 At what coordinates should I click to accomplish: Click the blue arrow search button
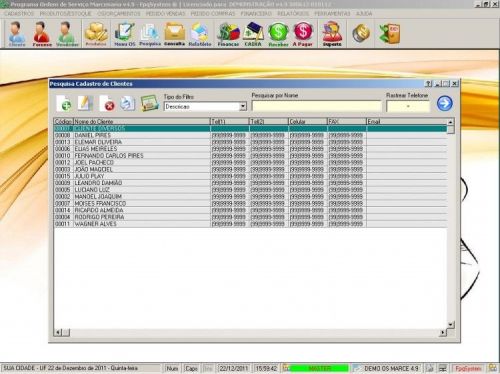445,103
